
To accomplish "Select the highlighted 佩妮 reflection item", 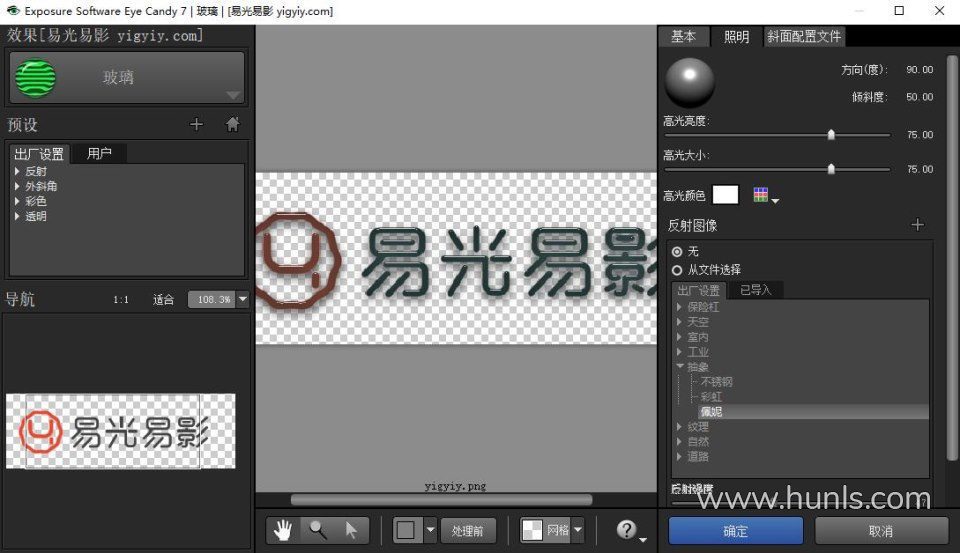I will (x=814, y=412).
